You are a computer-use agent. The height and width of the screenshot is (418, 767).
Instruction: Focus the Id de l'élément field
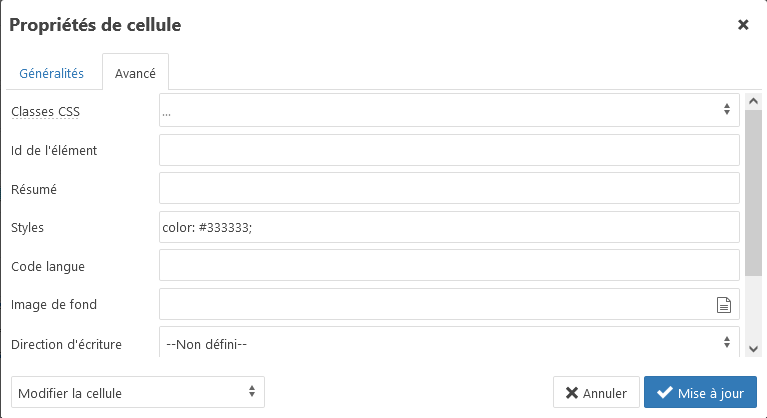[x=449, y=150]
